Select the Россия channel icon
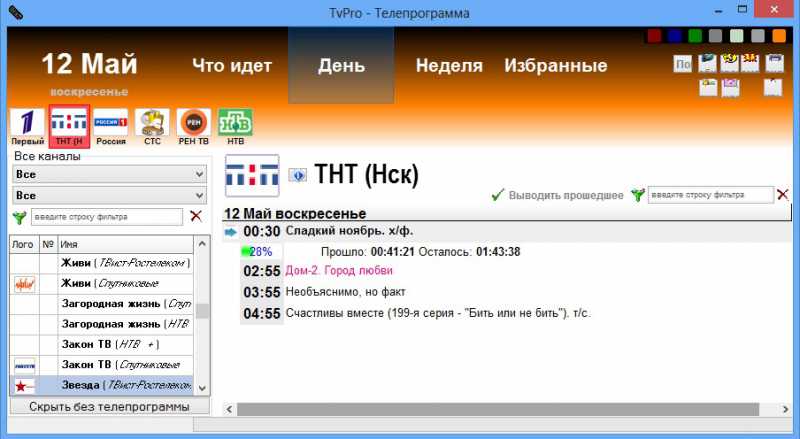Screen dimensions: 800x439 (111, 127)
